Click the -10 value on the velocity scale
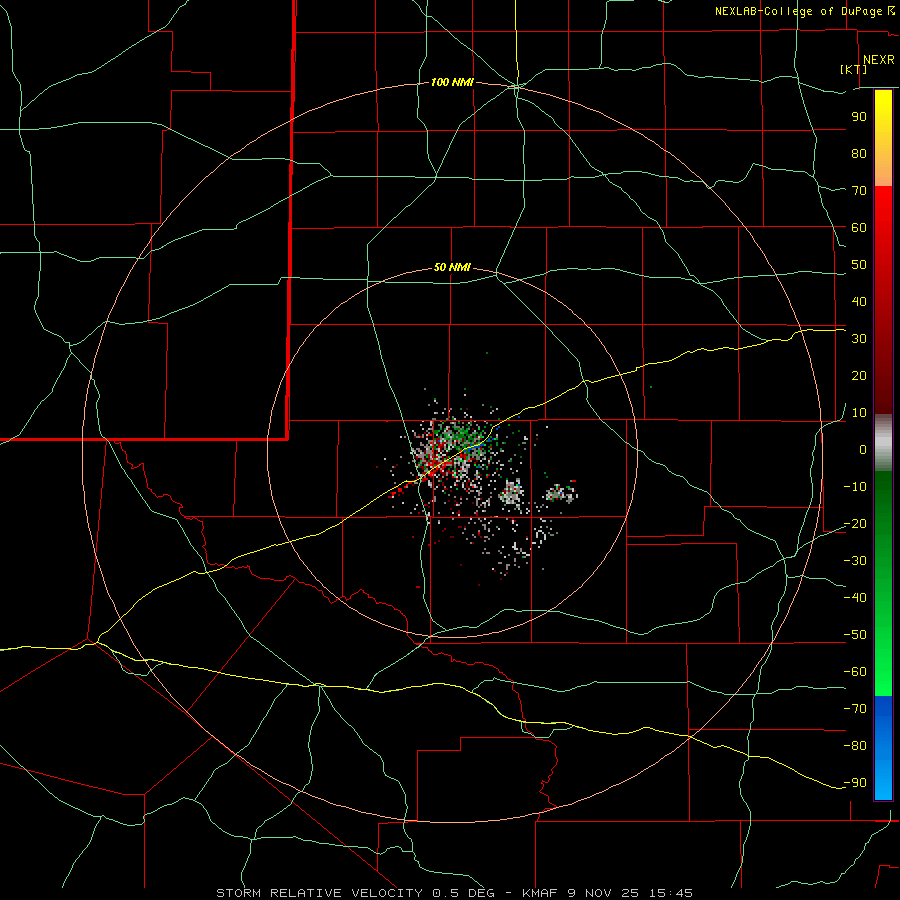The width and height of the screenshot is (900, 900). [855, 487]
